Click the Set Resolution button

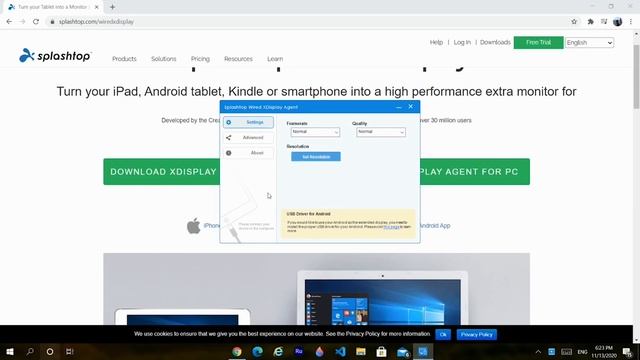tap(316, 157)
